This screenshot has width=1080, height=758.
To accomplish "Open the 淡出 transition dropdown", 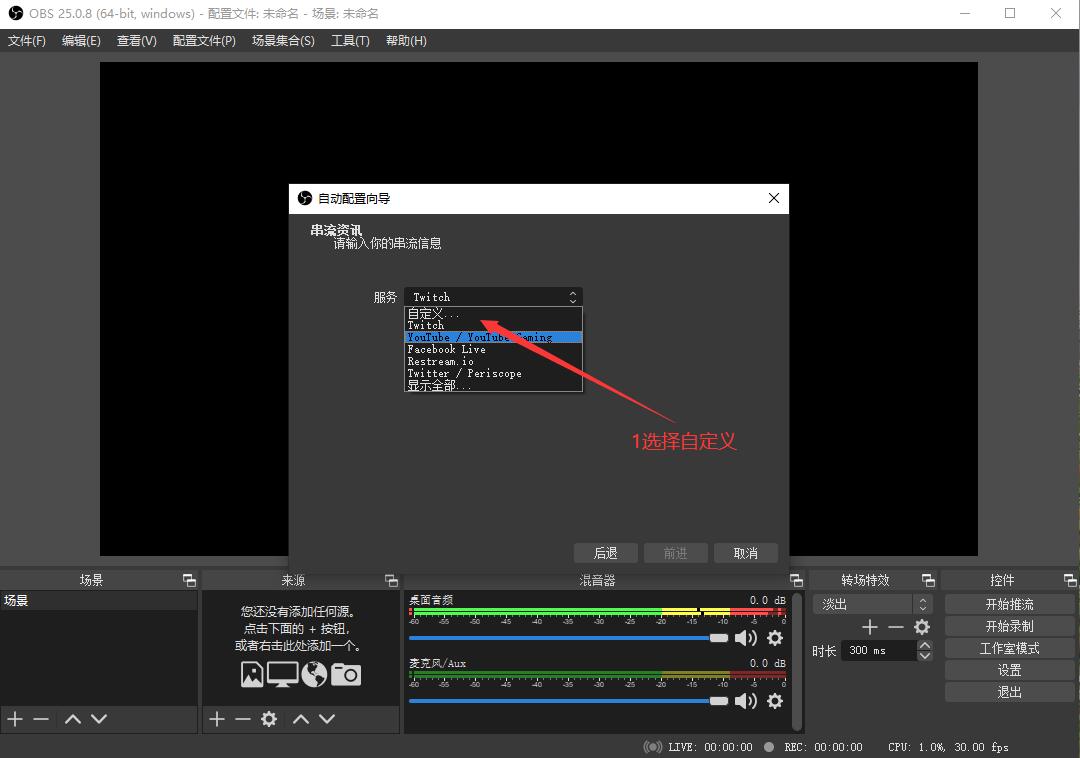I will 872,604.
